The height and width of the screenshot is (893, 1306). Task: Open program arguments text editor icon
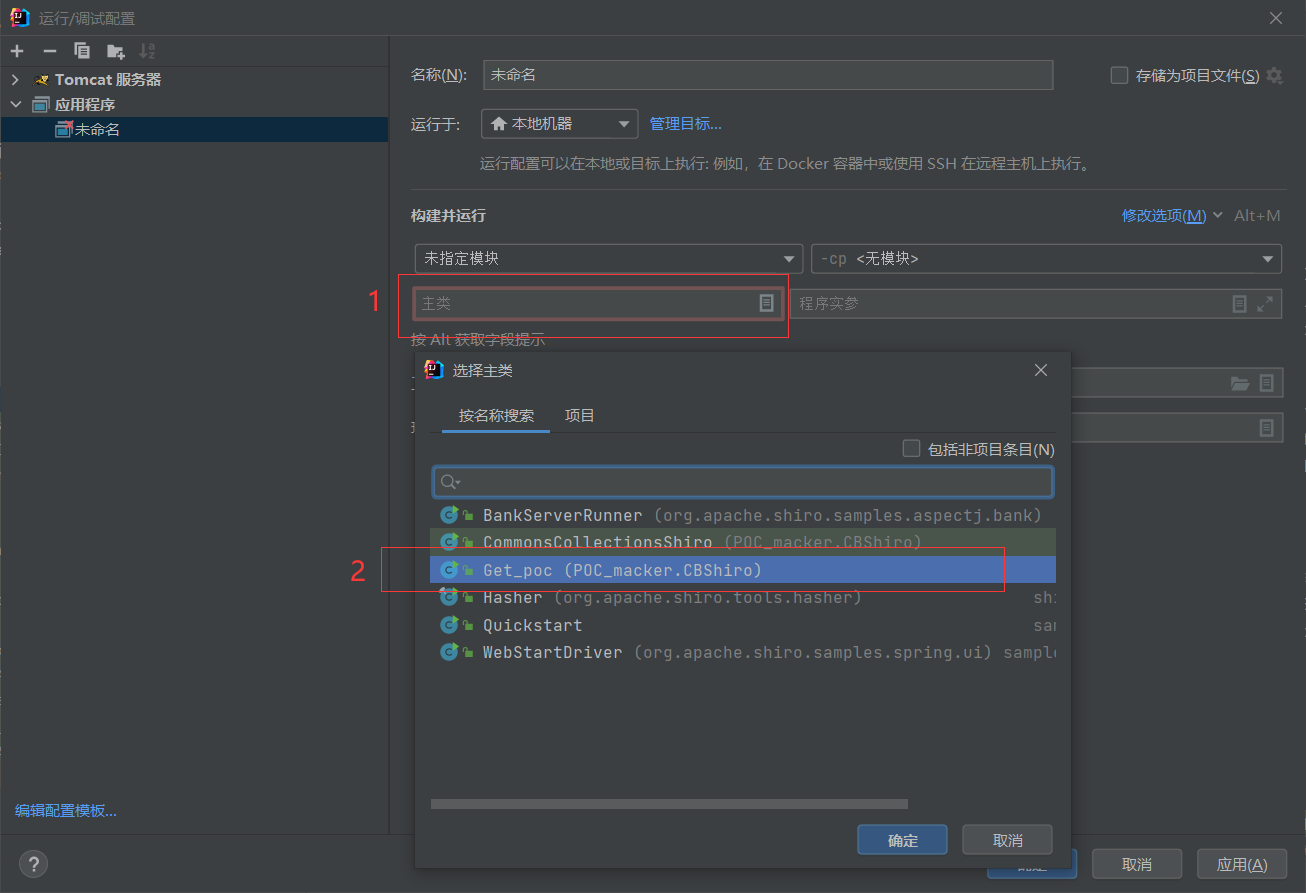click(x=1239, y=304)
